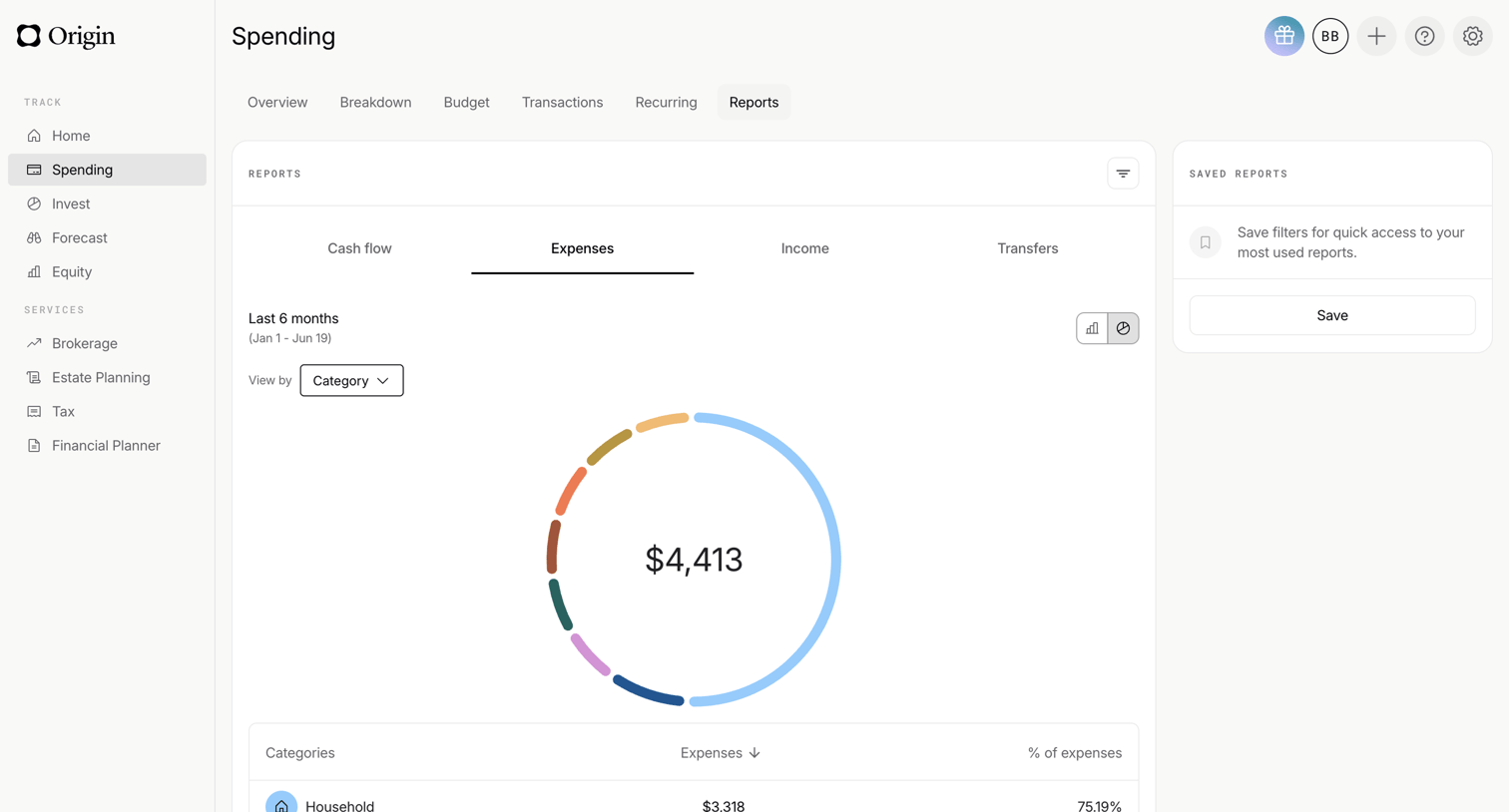Go to the Overview tab

coord(277,102)
